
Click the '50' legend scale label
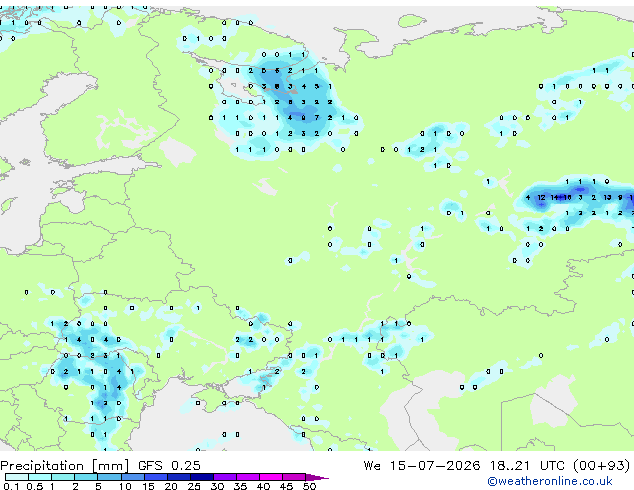tap(309, 486)
